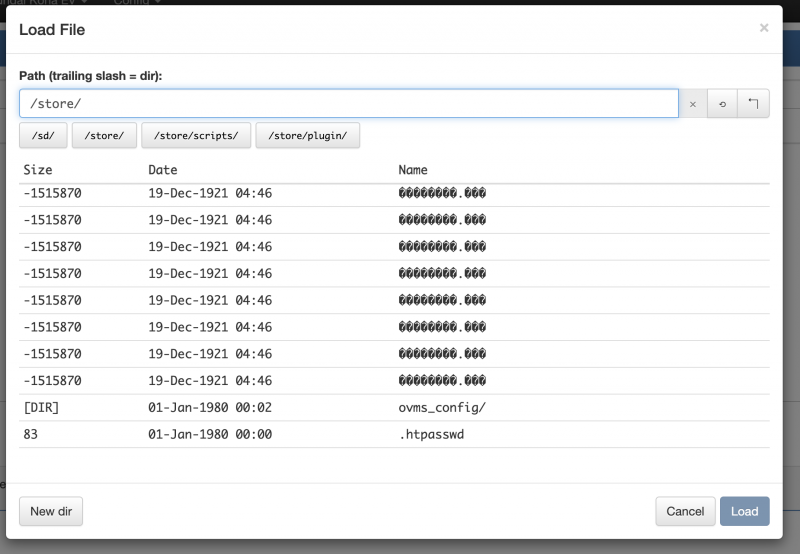Click the New dir button
The height and width of the screenshot is (554, 800).
[x=51, y=511]
